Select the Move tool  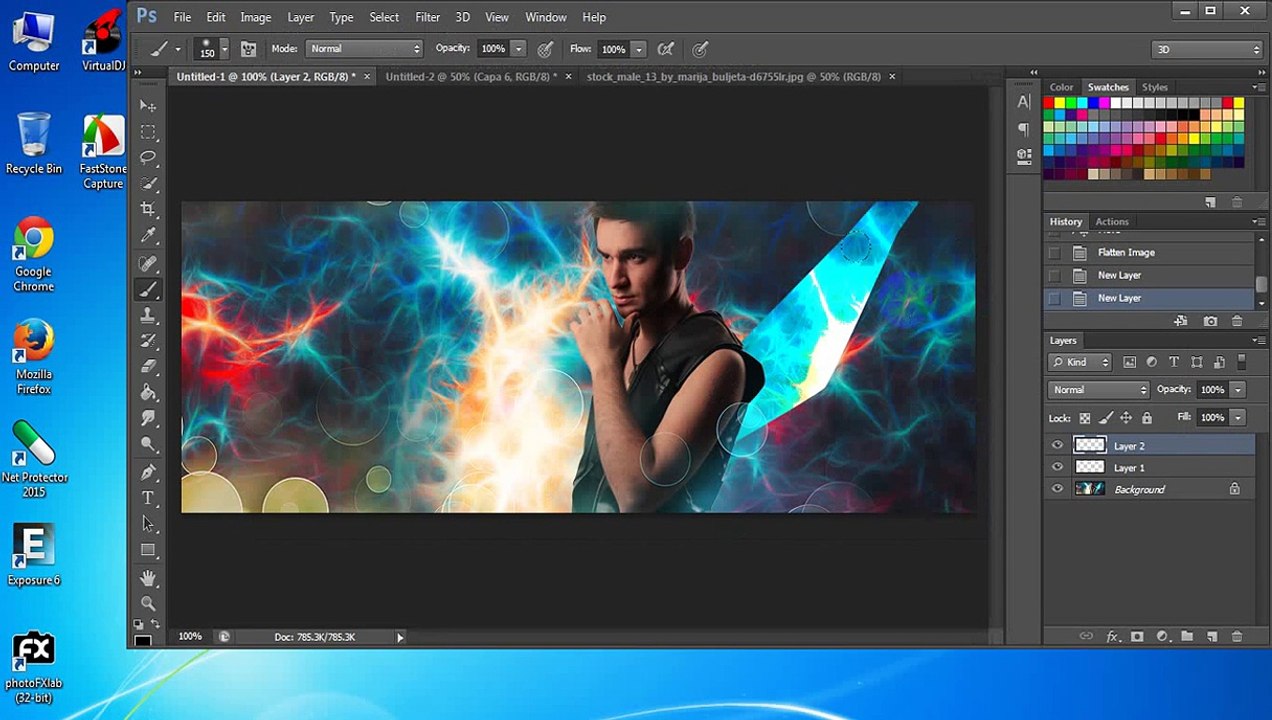pos(148,105)
